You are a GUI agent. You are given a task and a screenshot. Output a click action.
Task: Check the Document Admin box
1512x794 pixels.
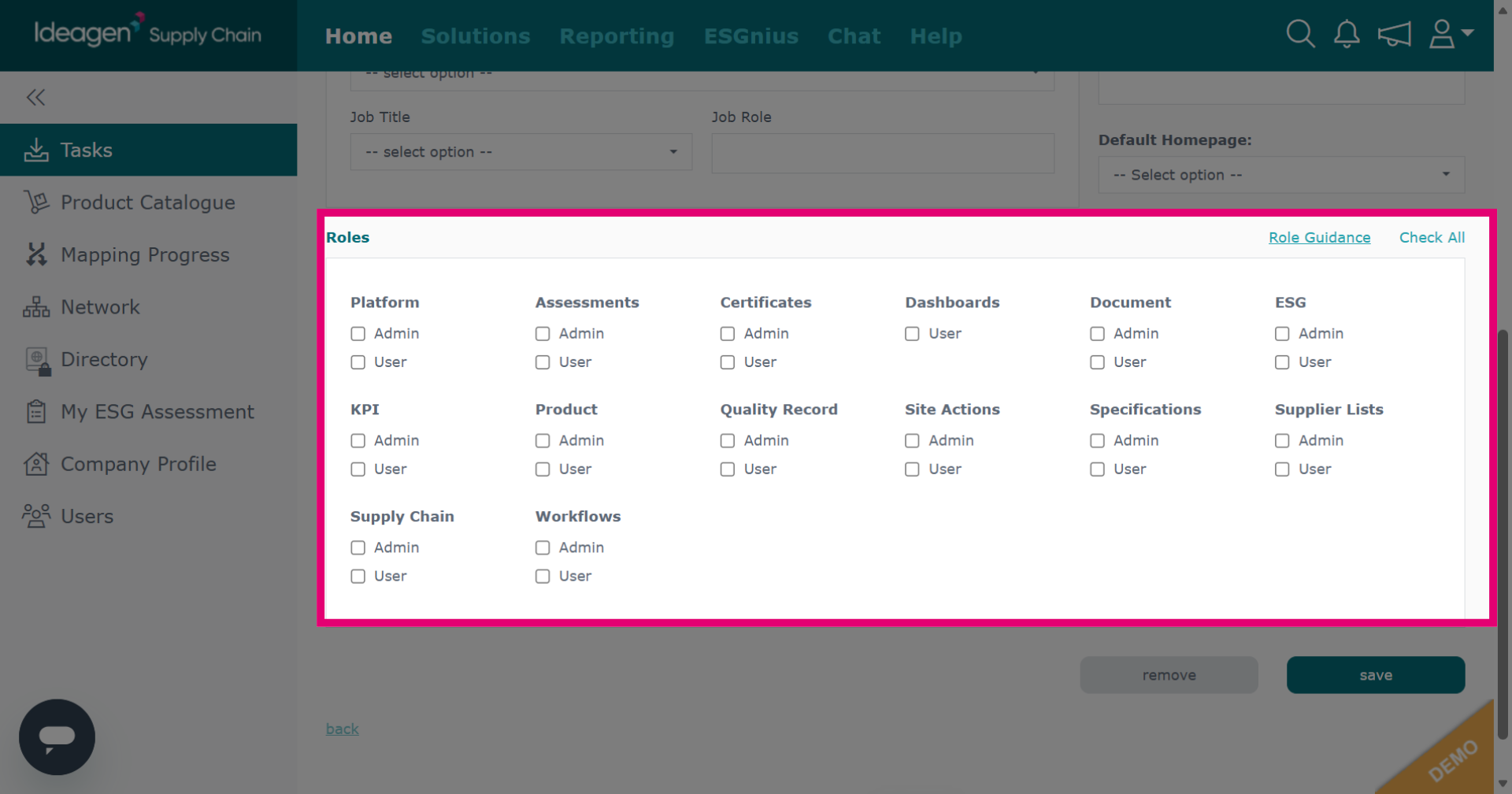(1097, 334)
